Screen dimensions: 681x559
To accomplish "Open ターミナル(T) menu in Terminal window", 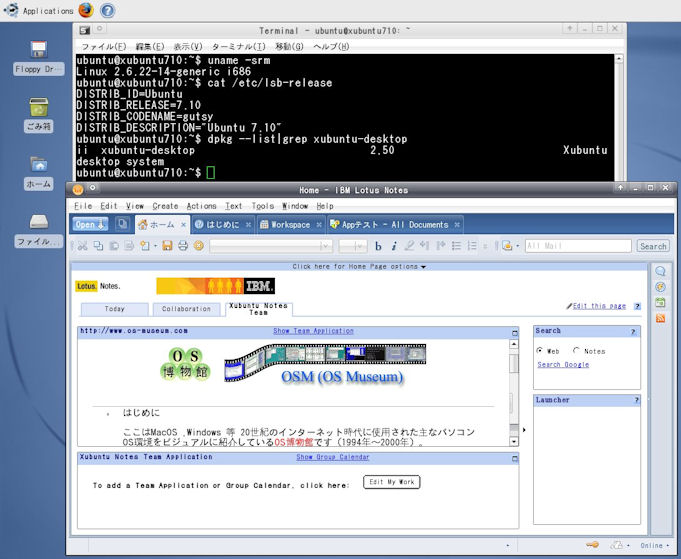I will click(x=238, y=46).
